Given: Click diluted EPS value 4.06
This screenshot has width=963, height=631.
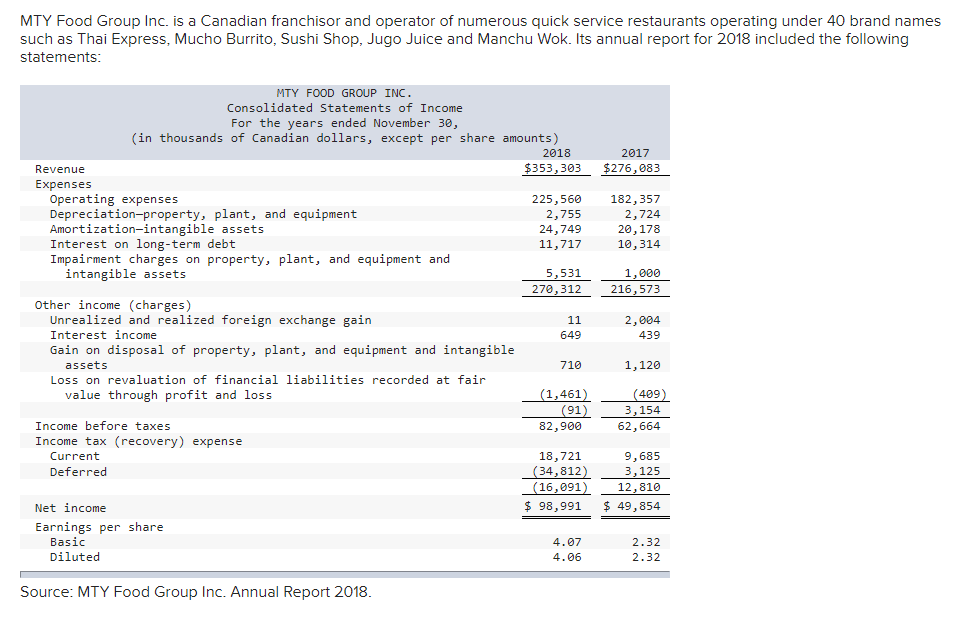Looking at the screenshot, I should (567, 557).
